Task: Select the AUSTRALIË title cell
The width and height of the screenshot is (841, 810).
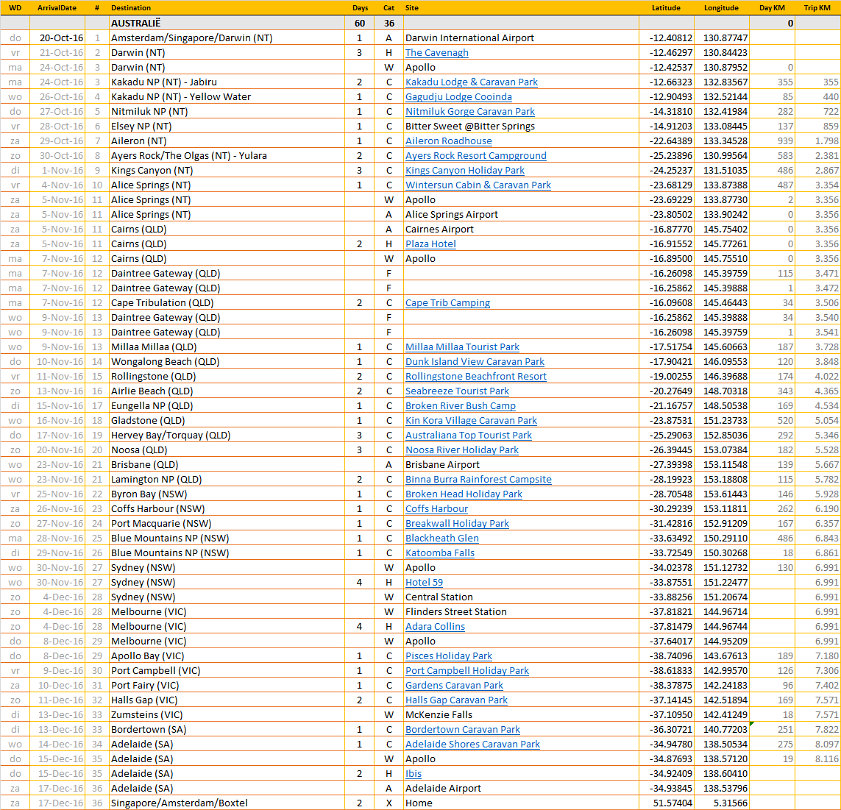Action: (x=139, y=22)
